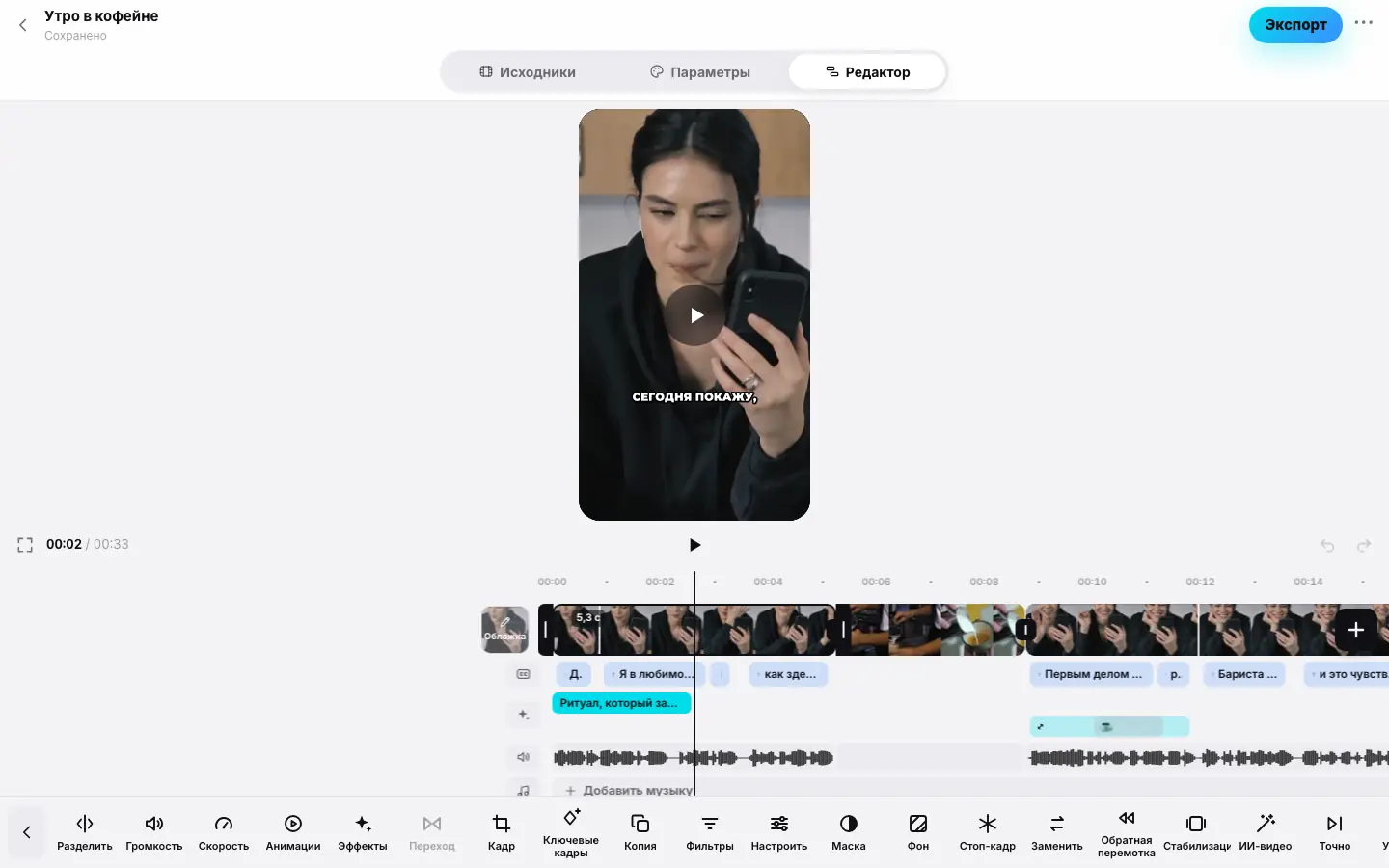Viewport: 1389px width, 868px height.
Task: Open the Скорость speed tool
Action: (224, 832)
